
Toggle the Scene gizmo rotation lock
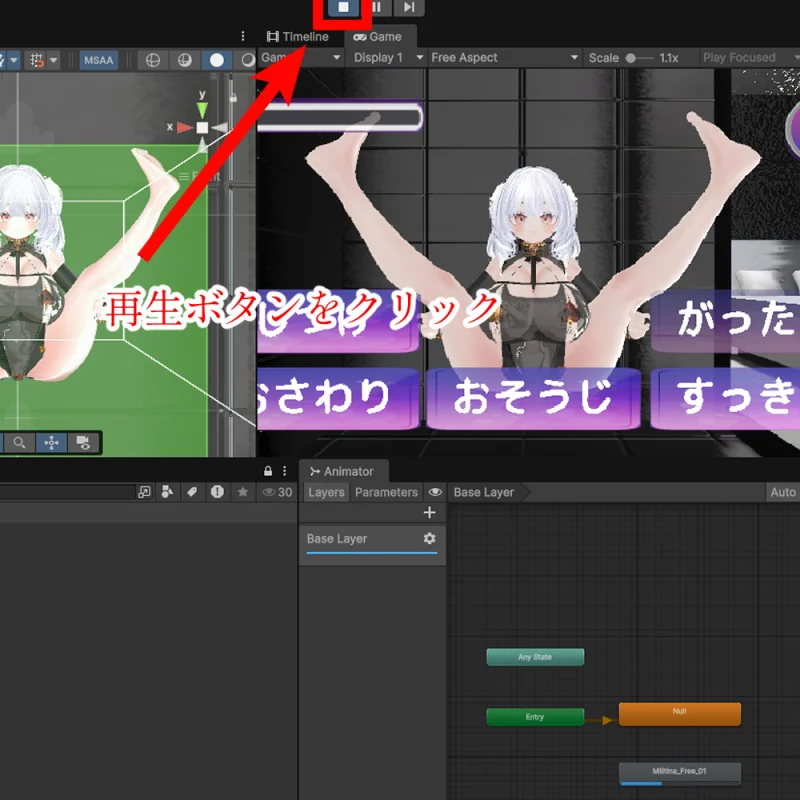pyautogui.click(x=233, y=97)
